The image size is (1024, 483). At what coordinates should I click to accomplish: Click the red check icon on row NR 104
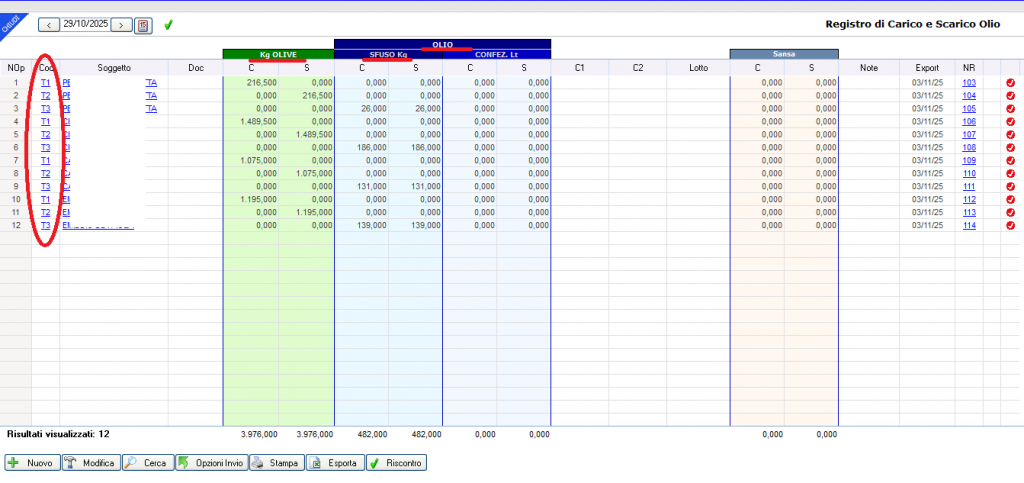coord(1011,96)
